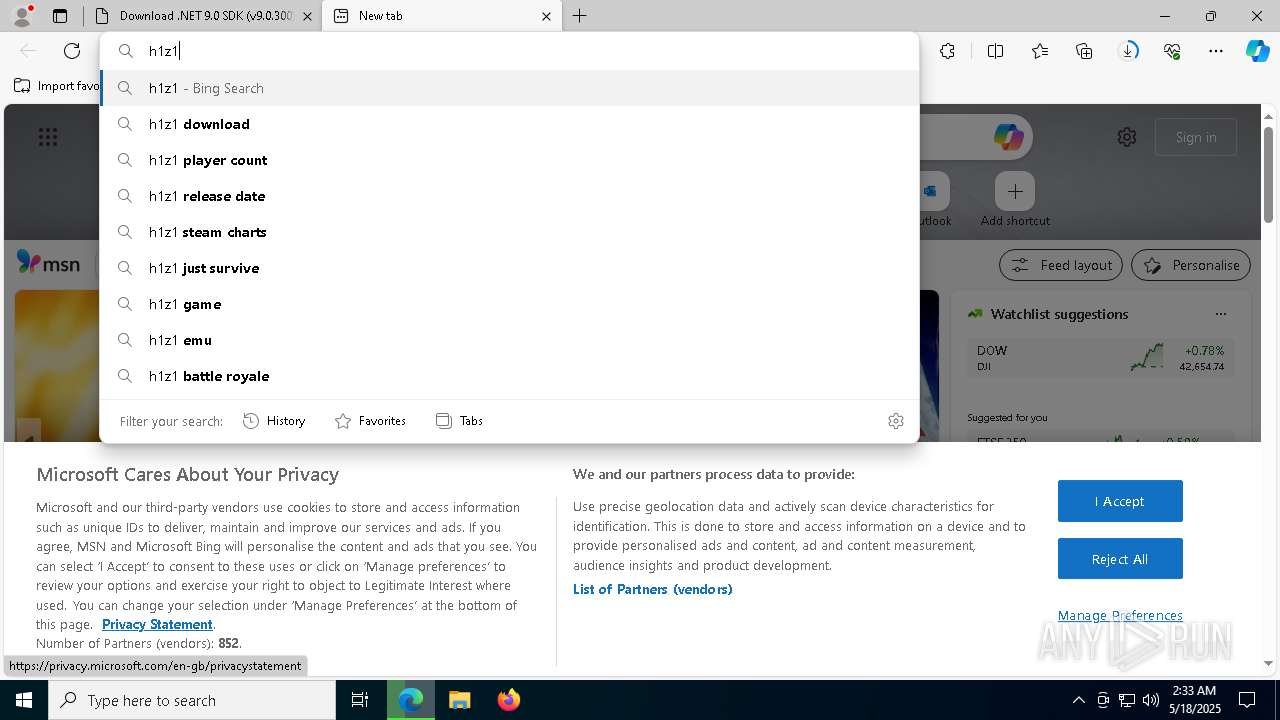This screenshot has width=1280, height=720.
Task: Select the 'h1z1 just survive' suggestion
Action: coord(509,268)
